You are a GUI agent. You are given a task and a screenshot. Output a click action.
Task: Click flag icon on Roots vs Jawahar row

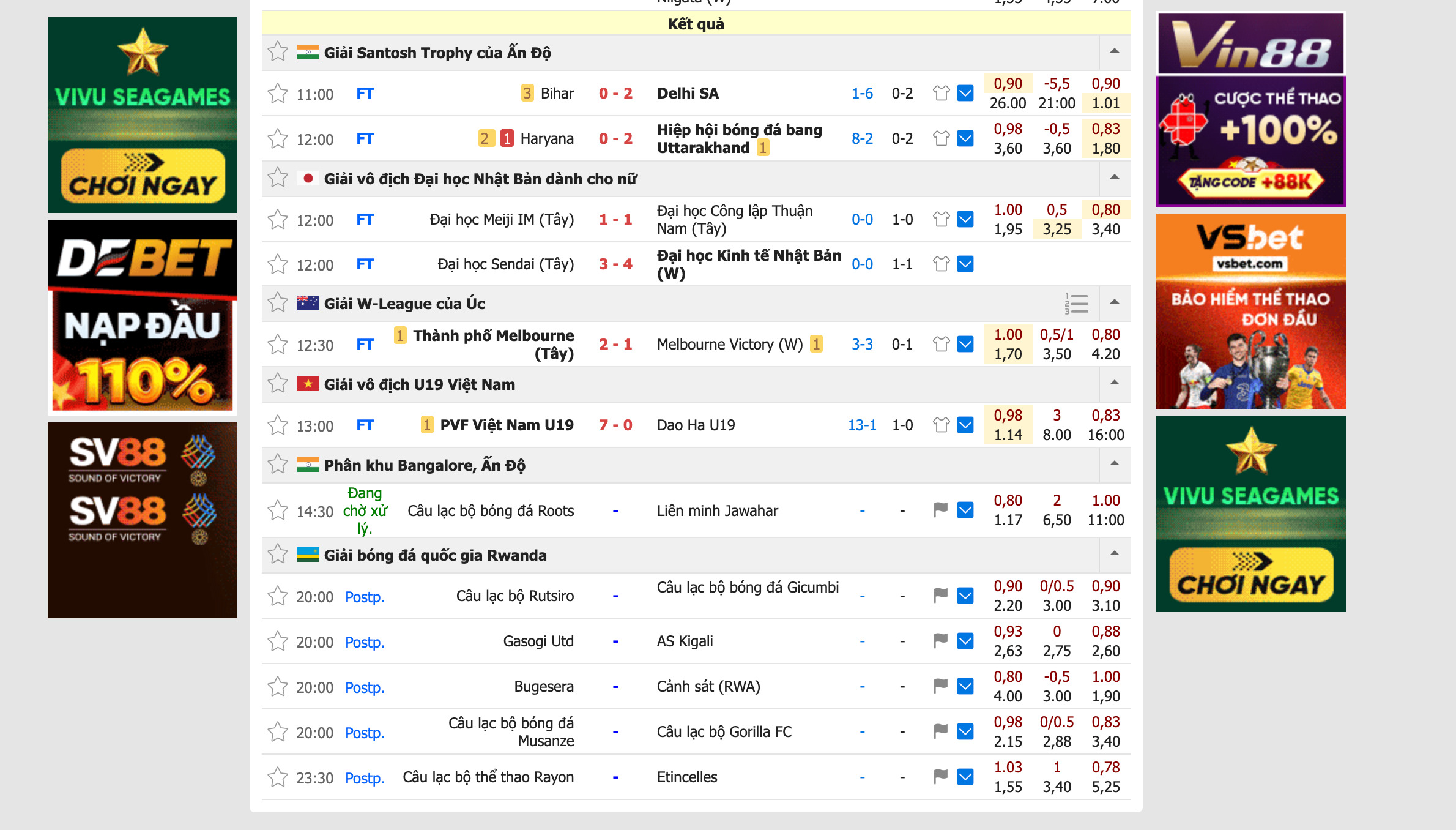[941, 510]
